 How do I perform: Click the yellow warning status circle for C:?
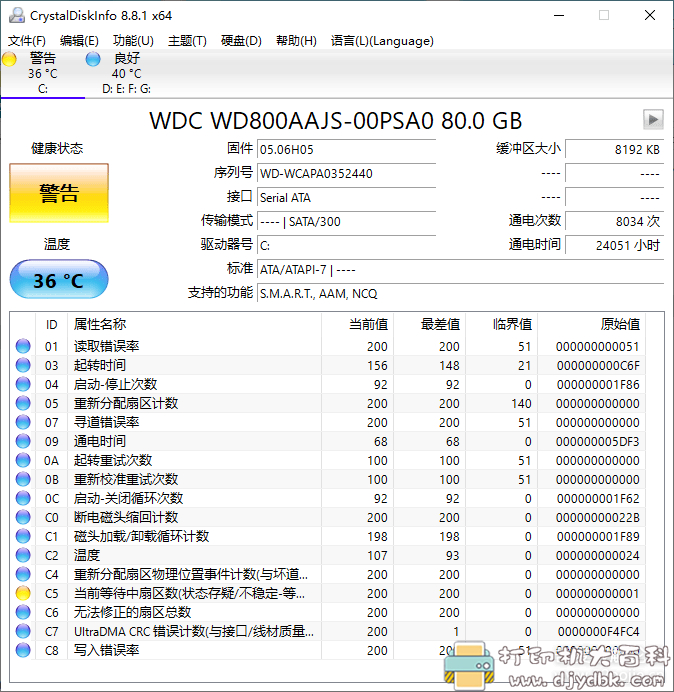[9, 59]
